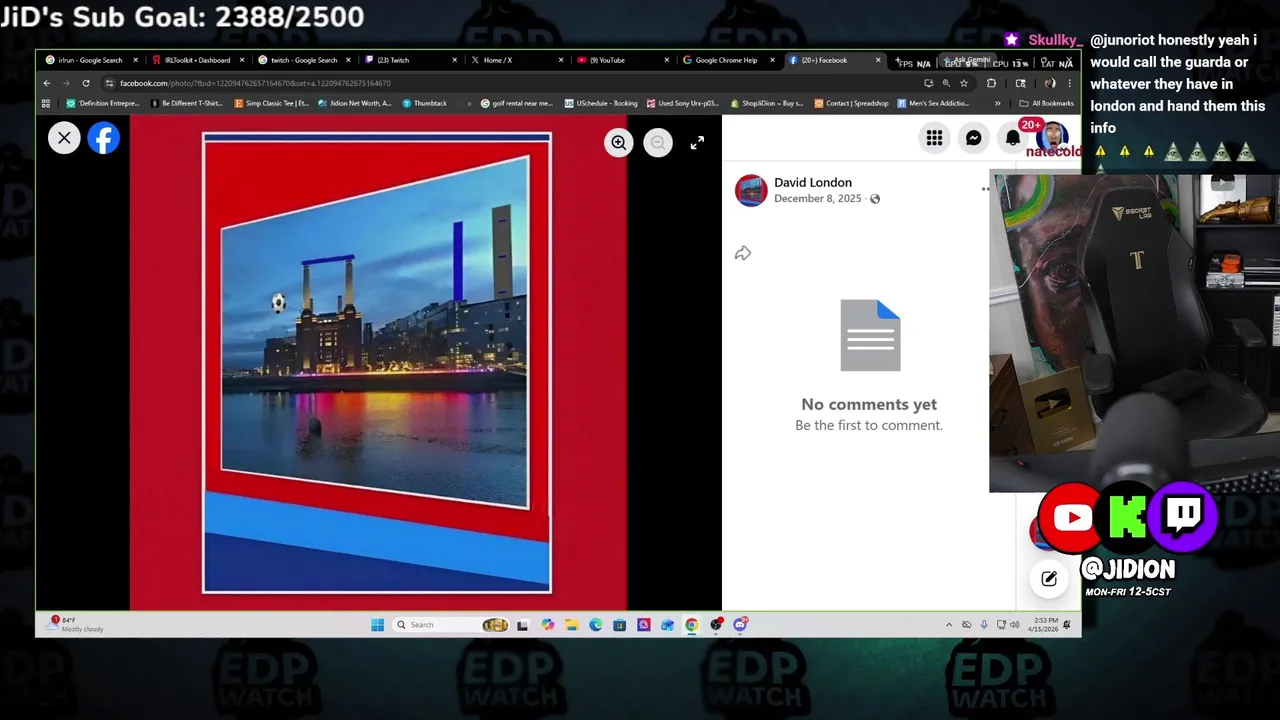Click the taskbar Search box
Screen dimensions: 1280x720
450,625
